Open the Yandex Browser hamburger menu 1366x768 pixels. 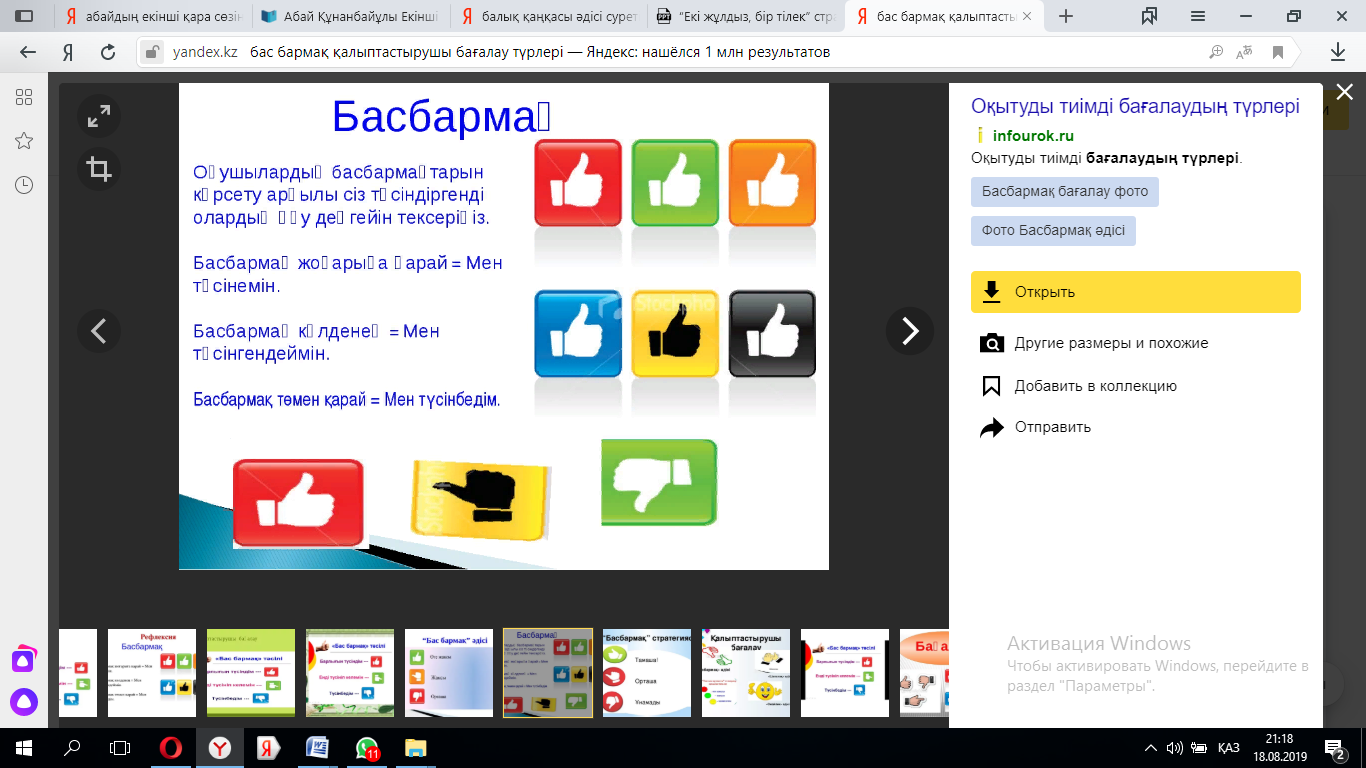(x=1198, y=16)
